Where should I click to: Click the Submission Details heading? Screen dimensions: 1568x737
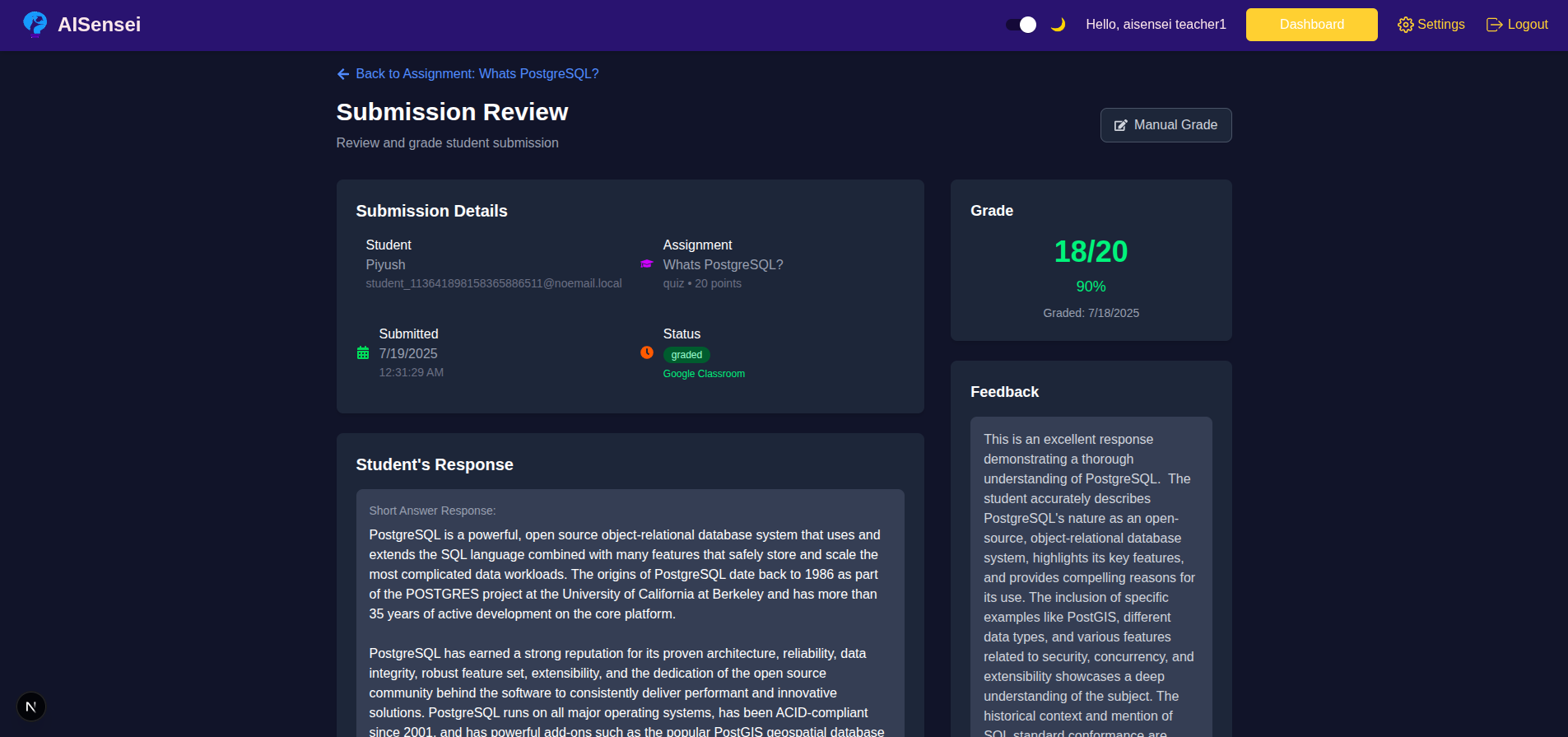(x=431, y=211)
